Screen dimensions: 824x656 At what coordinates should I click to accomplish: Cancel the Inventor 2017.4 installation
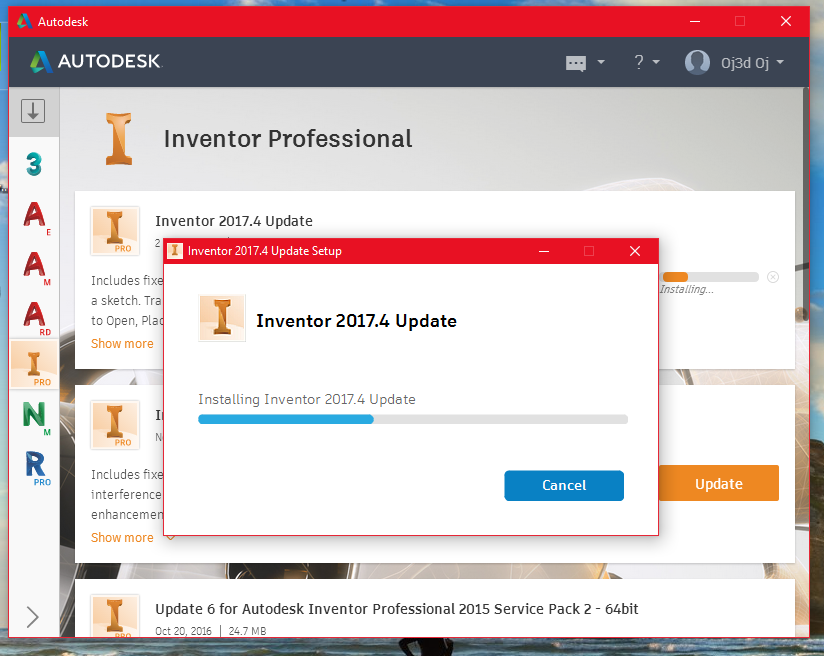pyautogui.click(x=563, y=484)
